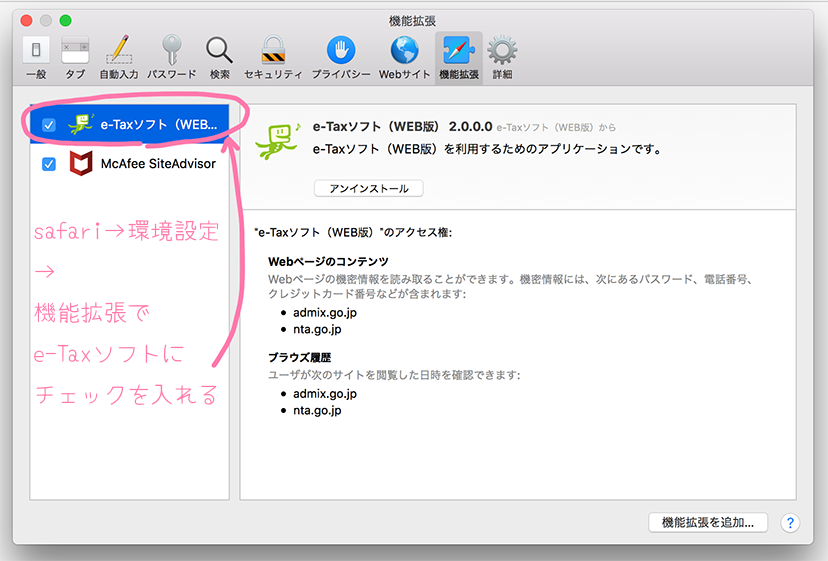Open the 自動入力 (AutoFill) pane
This screenshot has height=561, width=828.
point(119,58)
